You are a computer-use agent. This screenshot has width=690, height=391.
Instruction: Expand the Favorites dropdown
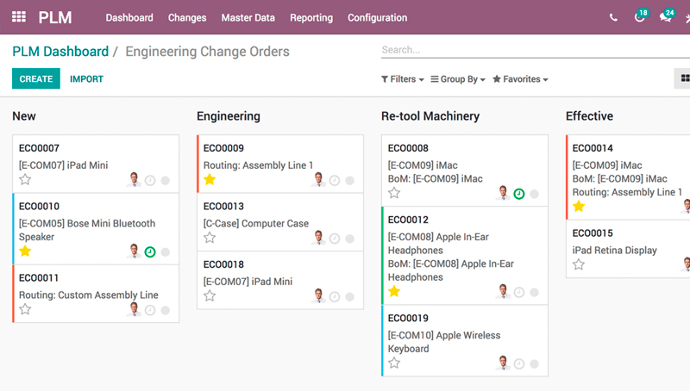pyautogui.click(x=520, y=79)
